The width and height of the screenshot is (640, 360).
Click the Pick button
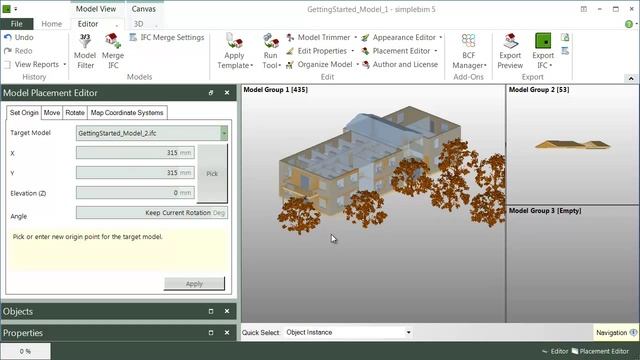point(212,173)
